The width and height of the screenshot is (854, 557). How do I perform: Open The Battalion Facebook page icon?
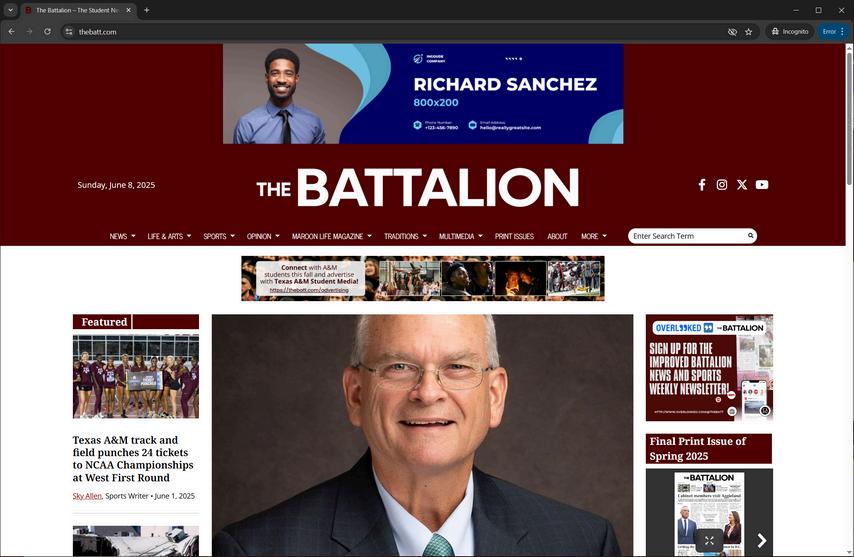pos(702,185)
